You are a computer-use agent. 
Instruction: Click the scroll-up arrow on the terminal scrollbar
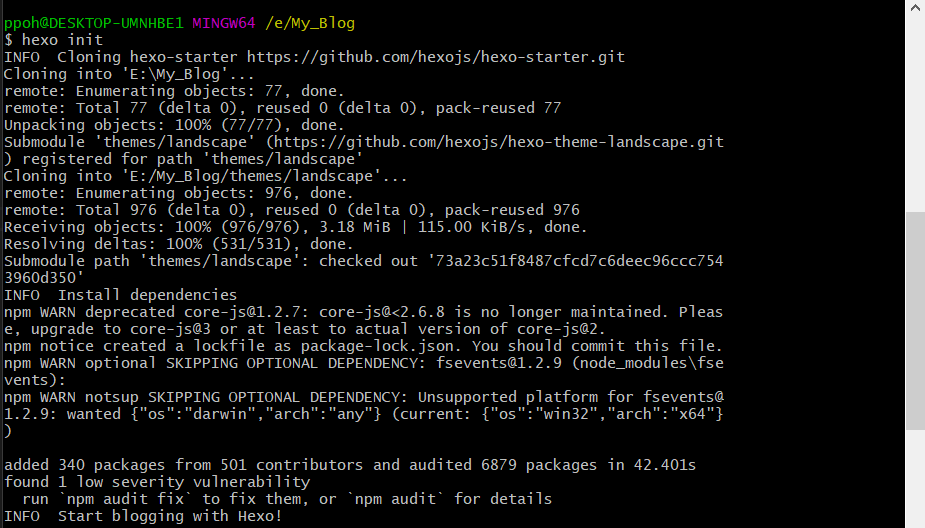click(915, 10)
